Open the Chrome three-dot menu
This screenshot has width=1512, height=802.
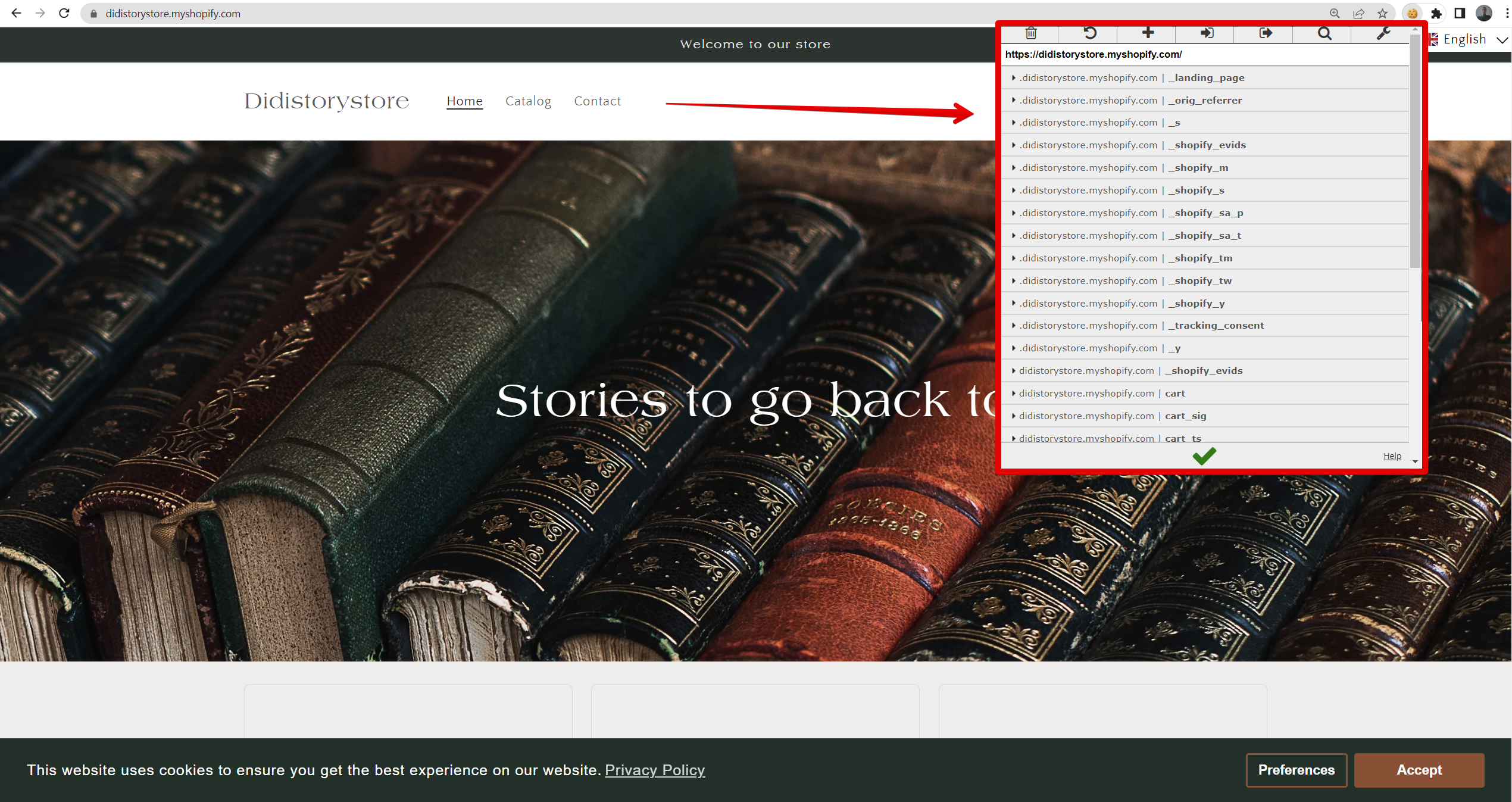[1507, 13]
